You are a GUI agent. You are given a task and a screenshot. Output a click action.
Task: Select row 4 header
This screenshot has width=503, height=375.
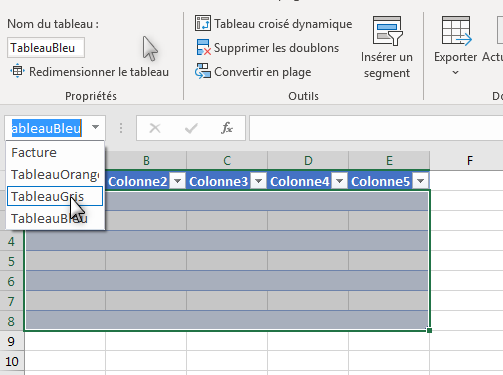(11, 241)
